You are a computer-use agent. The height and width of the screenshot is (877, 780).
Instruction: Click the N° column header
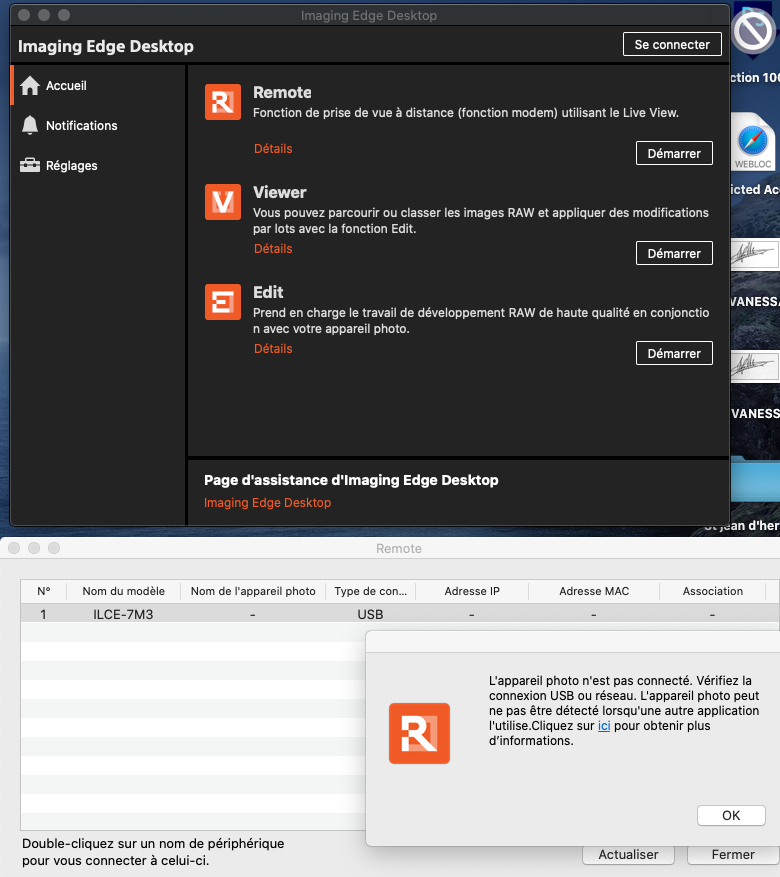[x=44, y=591]
